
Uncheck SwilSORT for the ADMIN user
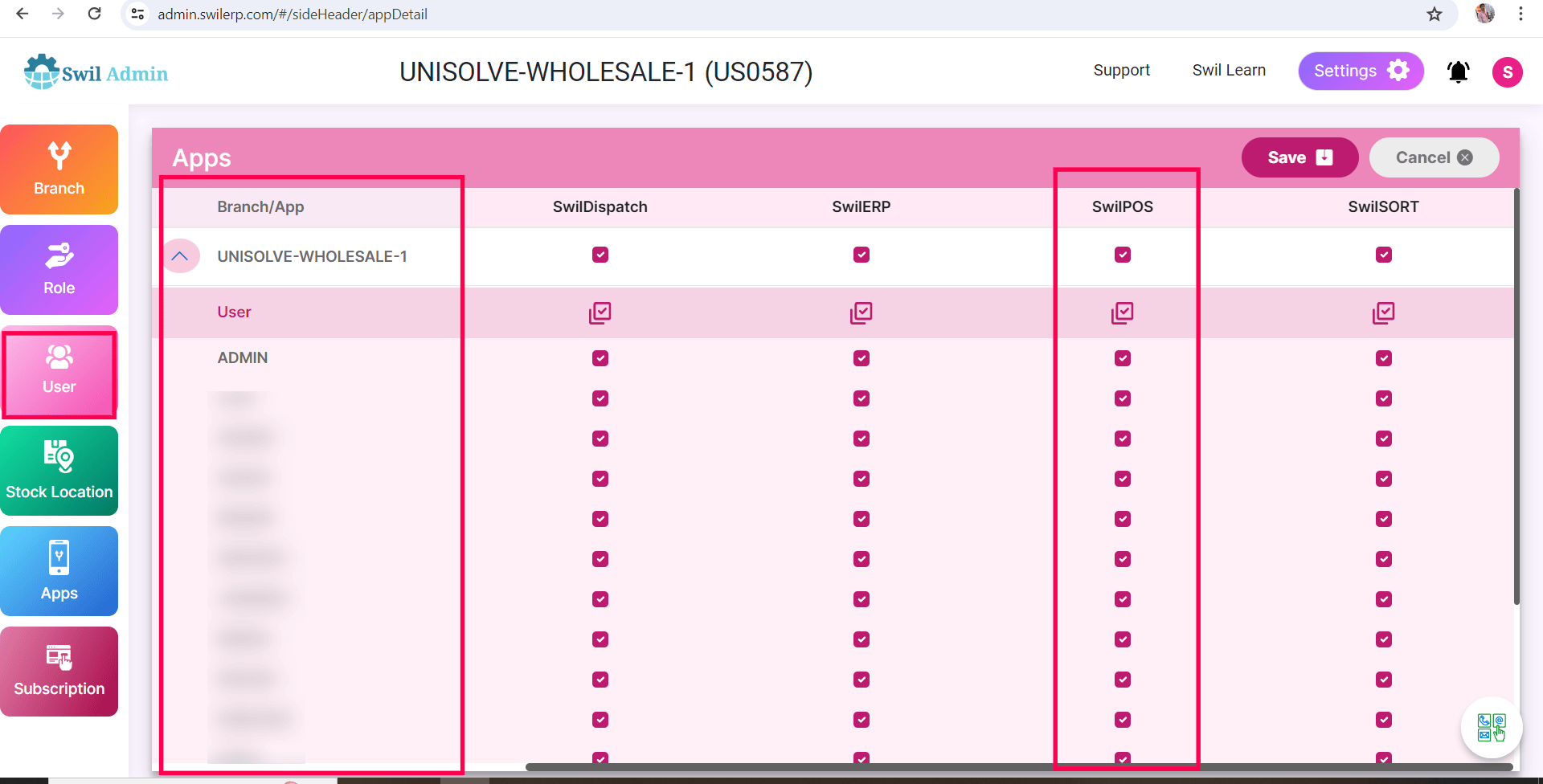tap(1384, 358)
